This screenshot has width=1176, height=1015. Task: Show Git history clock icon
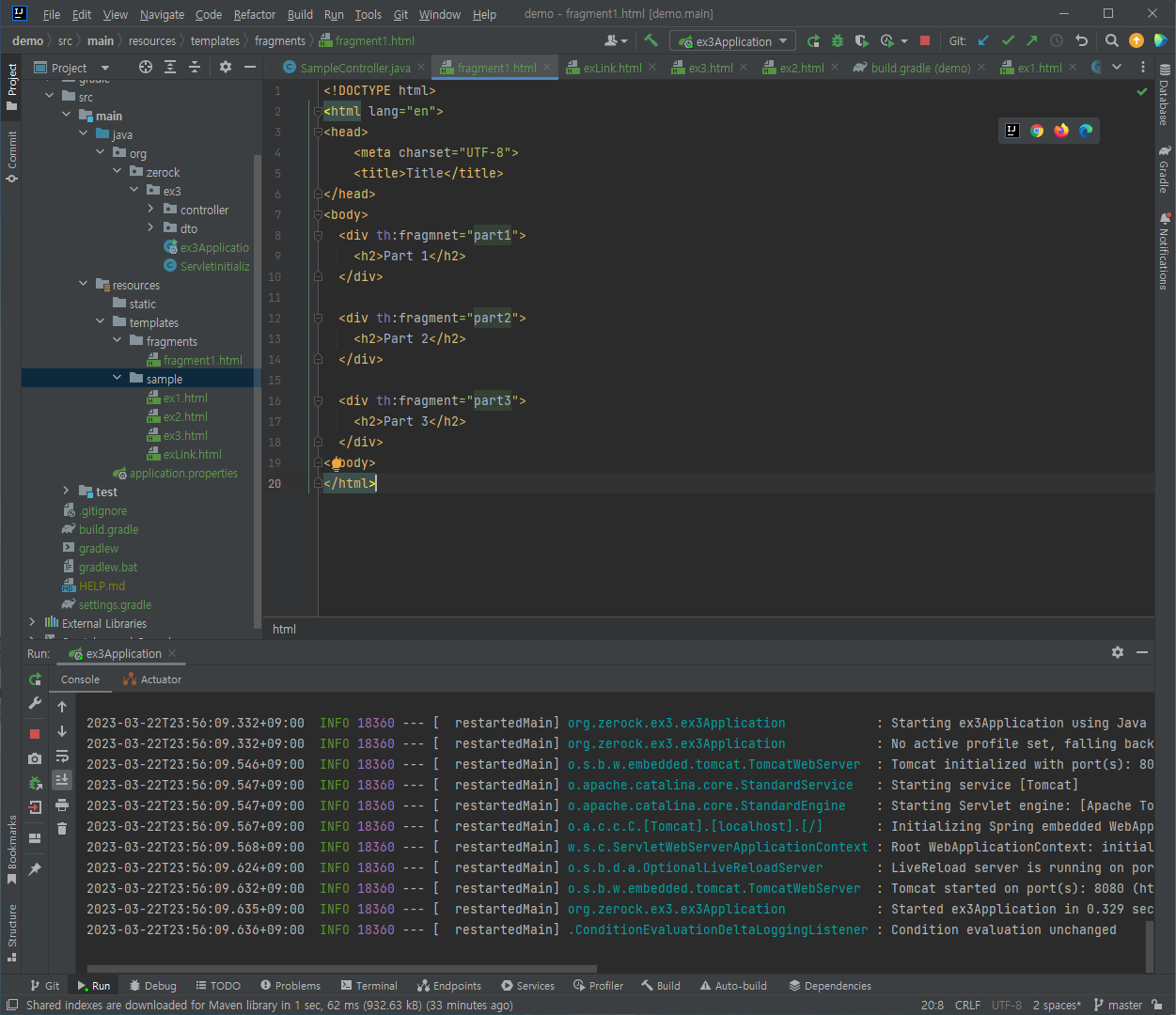point(1057,40)
